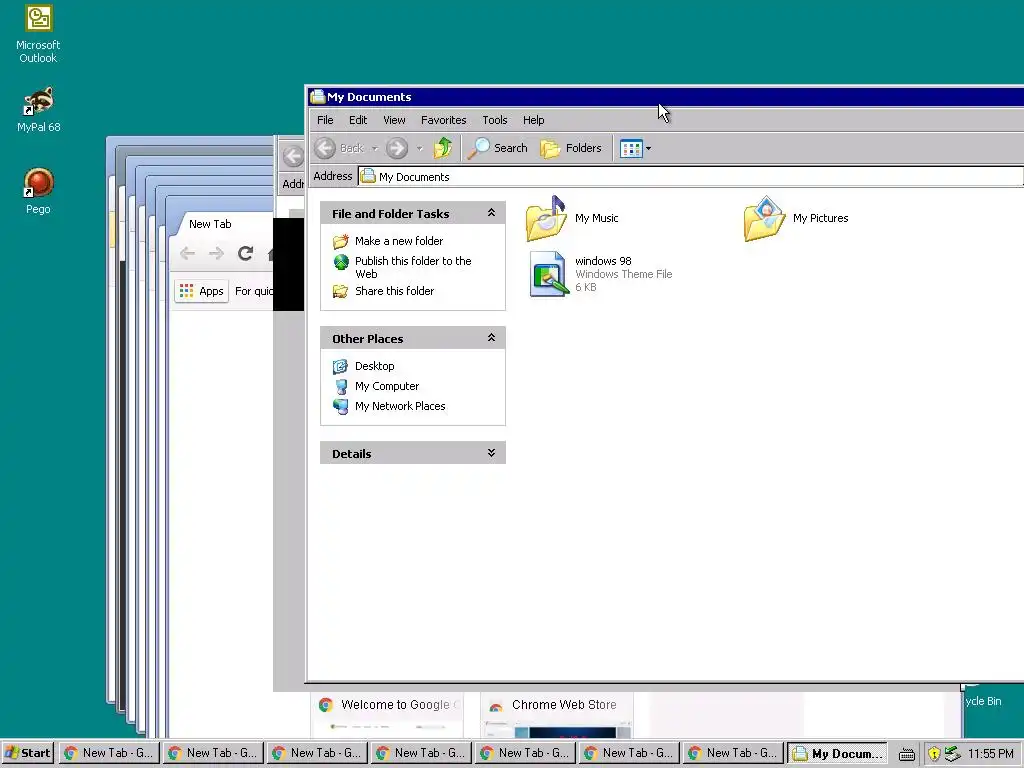Click Reload button in Chrome window
The width and height of the screenshot is (1024, 768).
[246, 253]
